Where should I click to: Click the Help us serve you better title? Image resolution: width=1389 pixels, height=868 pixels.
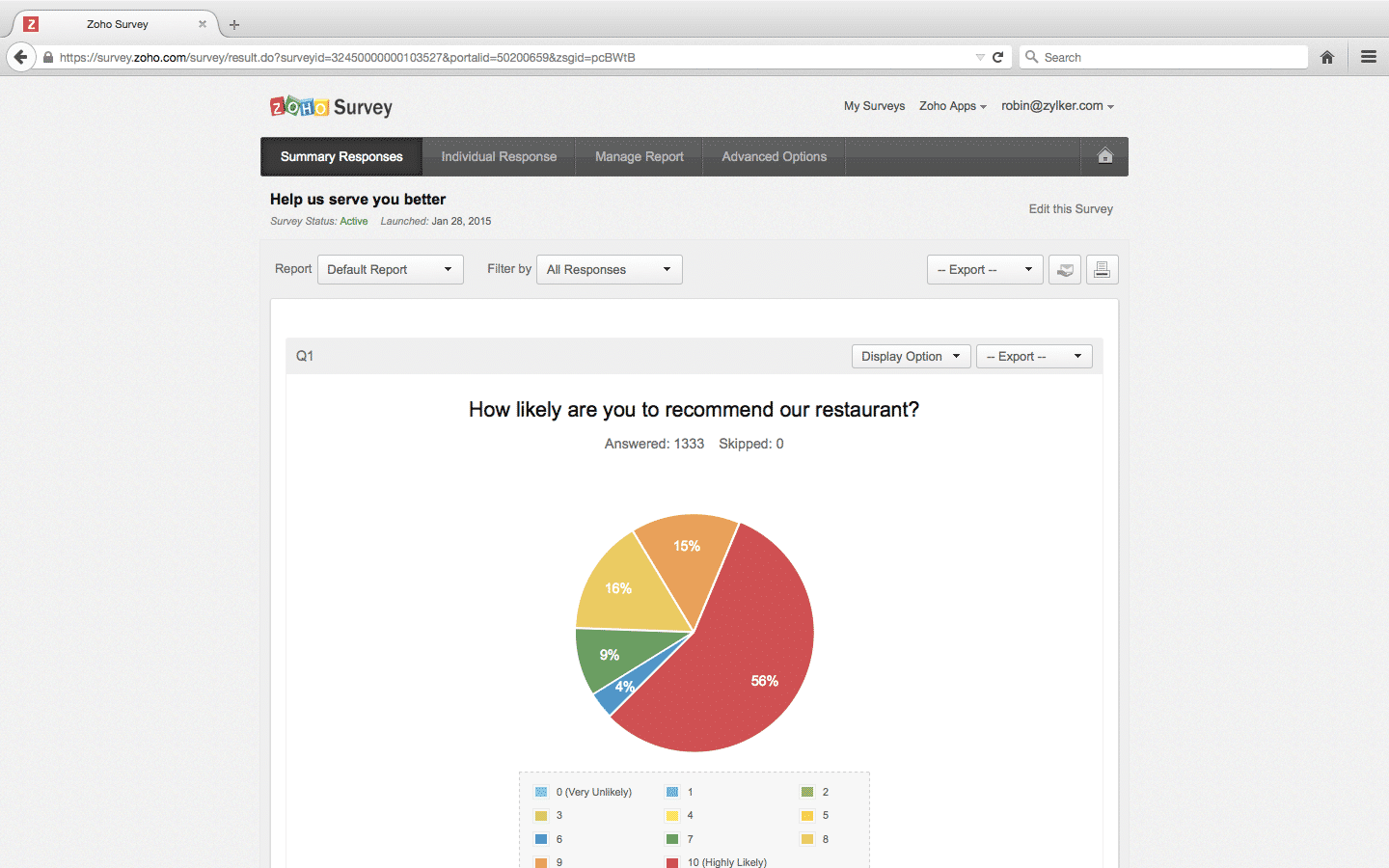tap(358, 200)
